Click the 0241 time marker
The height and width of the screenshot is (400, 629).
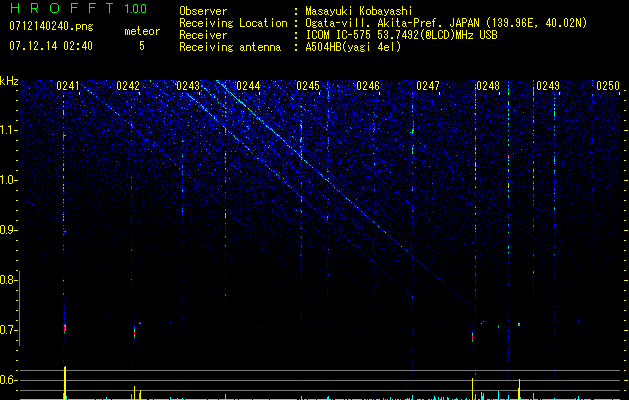[x=68, y=85]
